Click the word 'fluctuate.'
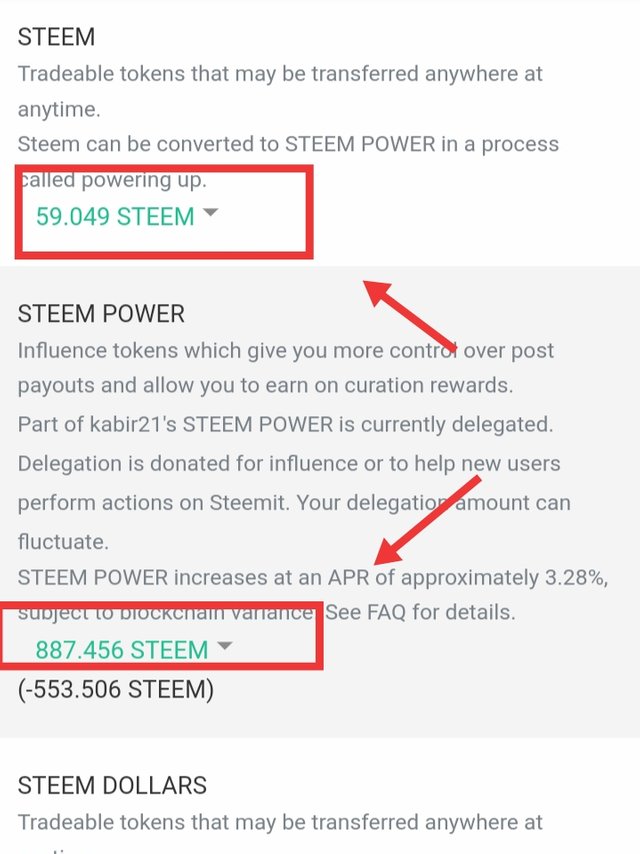 (63, 541)
